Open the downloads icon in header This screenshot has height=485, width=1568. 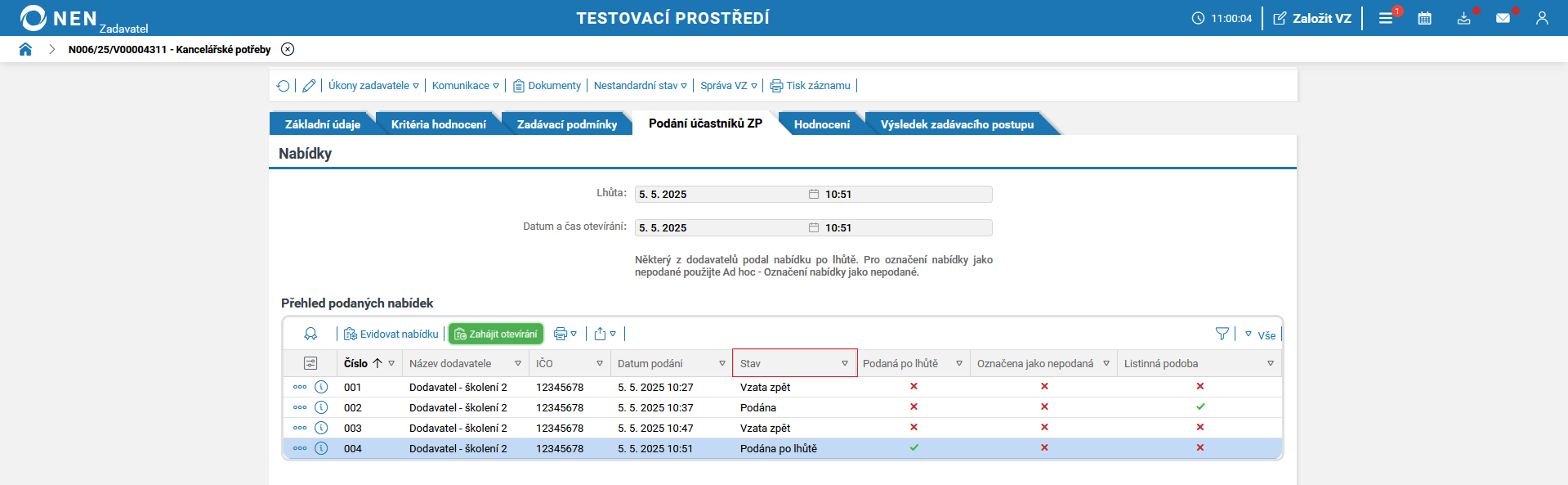coord(1464,18)
